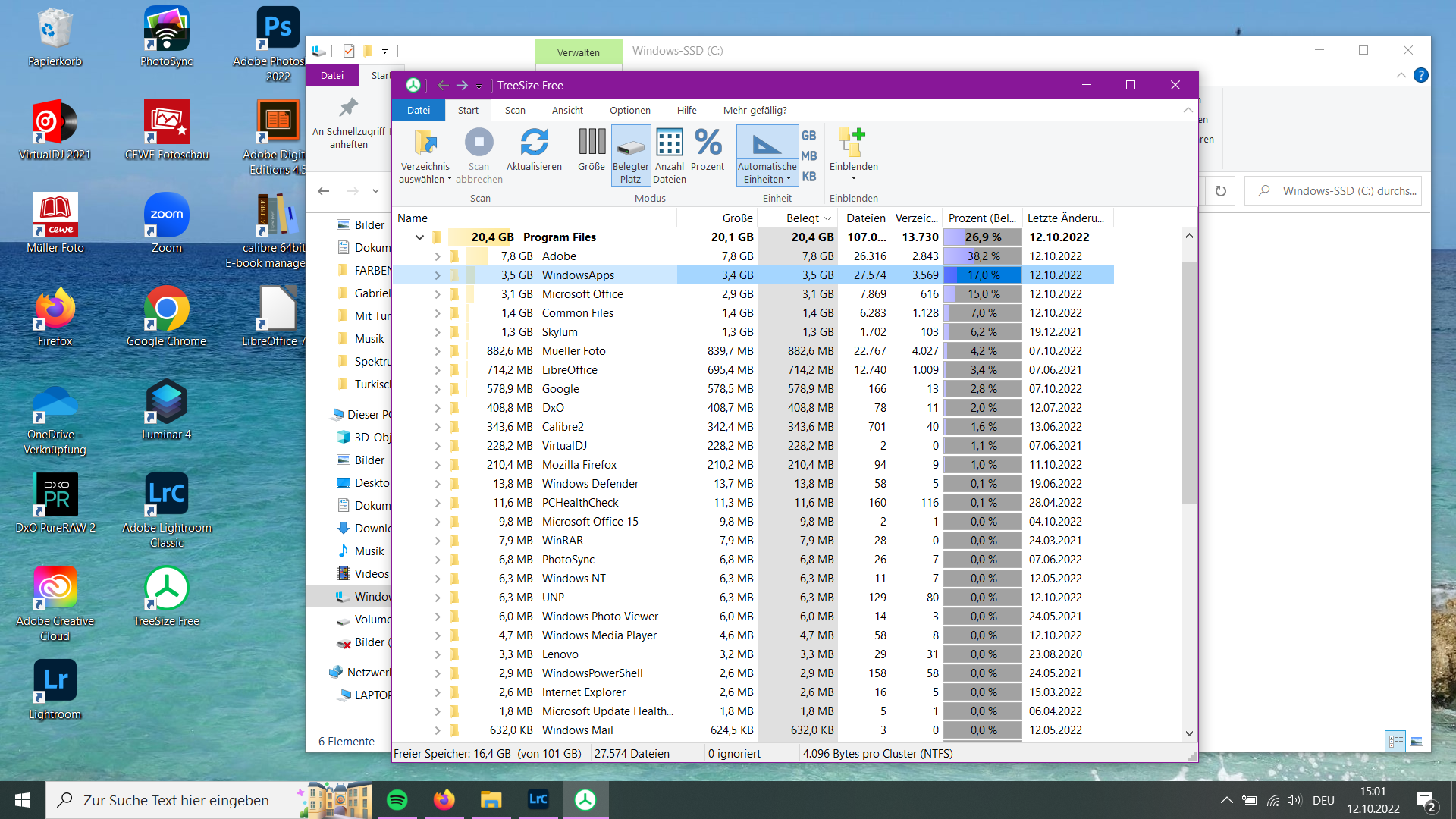Sort by the Größe column header
This screenshot has height=819, width=1456.
tap(736, 218)
